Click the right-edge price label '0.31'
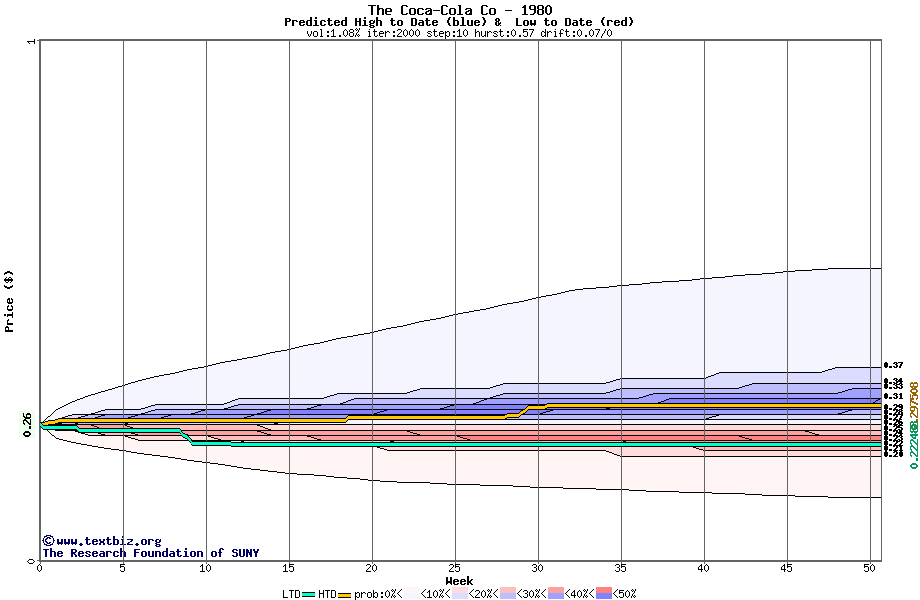Image resolution: width=920 pixels, height=600 pixels. [x=893, y=396]
